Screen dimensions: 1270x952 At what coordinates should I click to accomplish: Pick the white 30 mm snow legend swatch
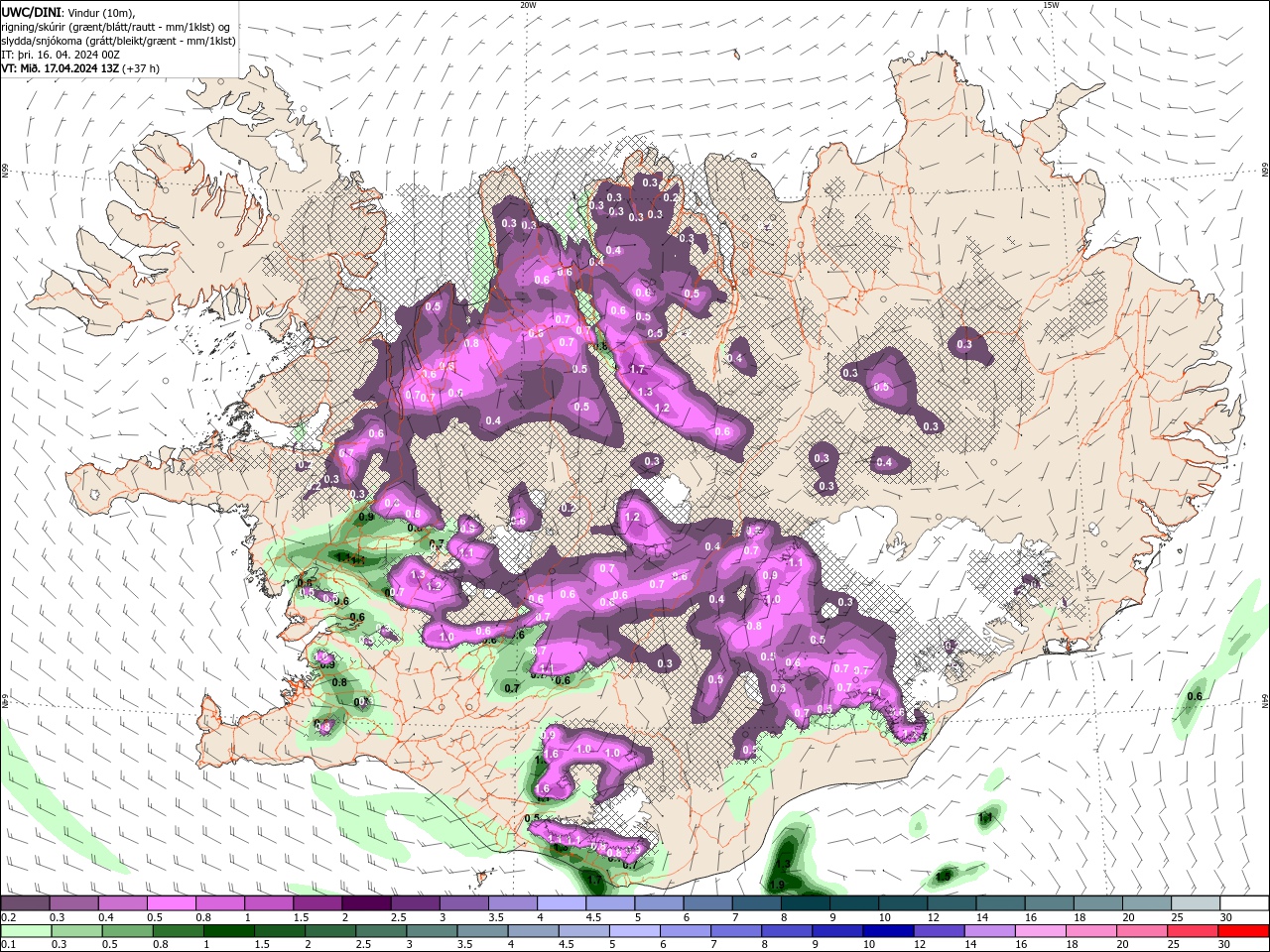[x=1243, y=903]
